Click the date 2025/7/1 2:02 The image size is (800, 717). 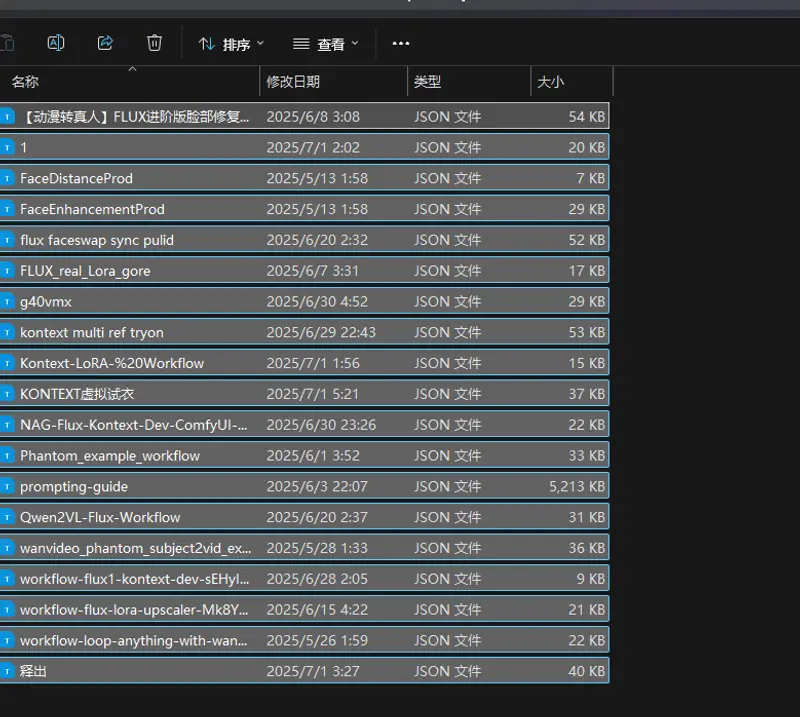(x=313, y=147)
